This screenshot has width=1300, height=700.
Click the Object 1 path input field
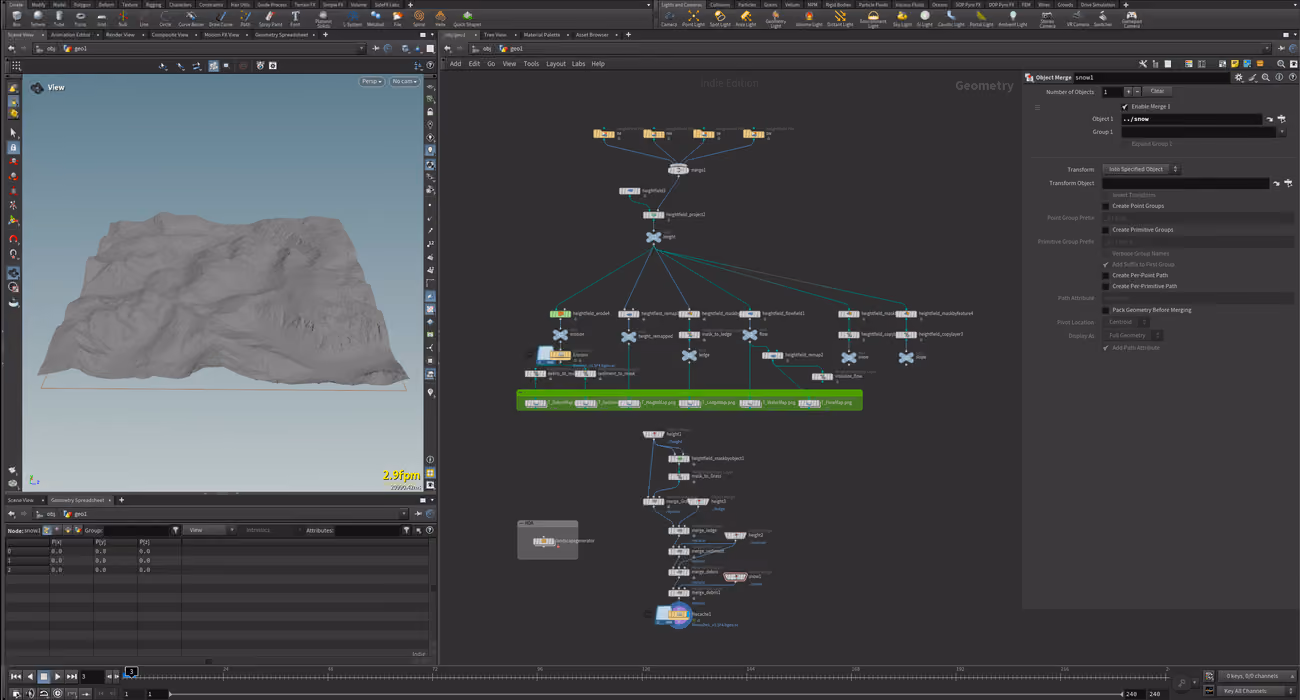click(1191, 119)
